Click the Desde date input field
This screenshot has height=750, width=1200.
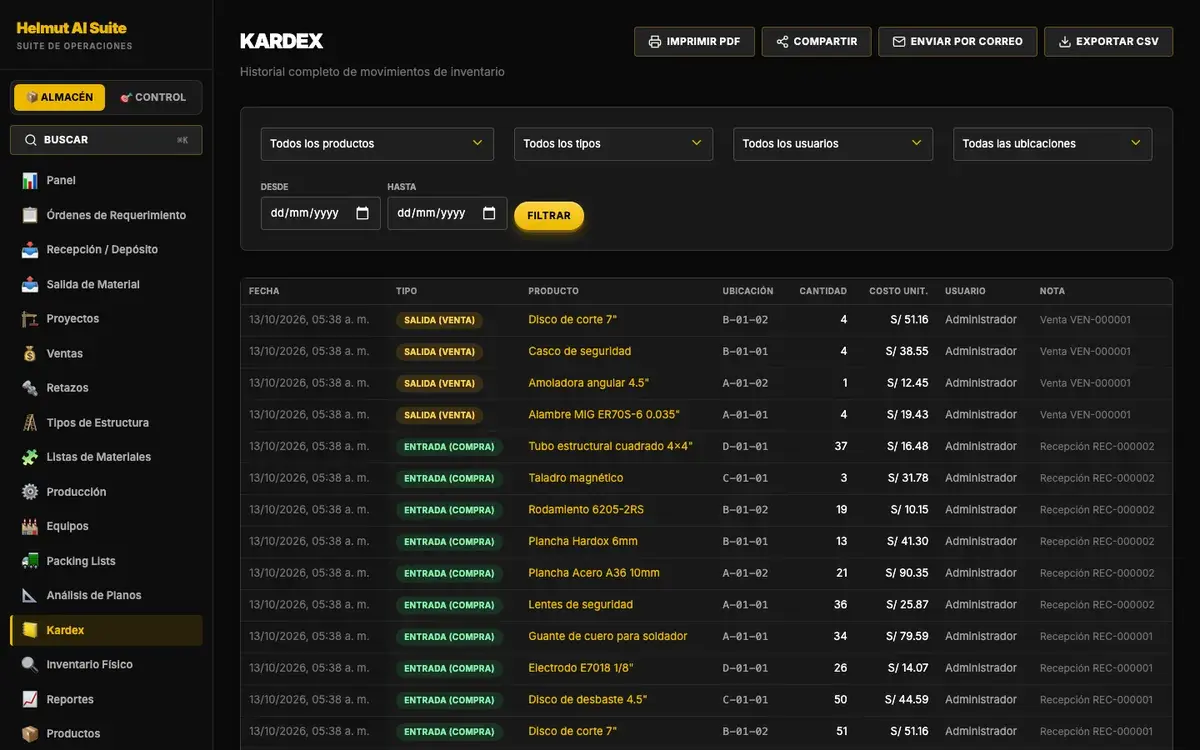pos(320,213)
